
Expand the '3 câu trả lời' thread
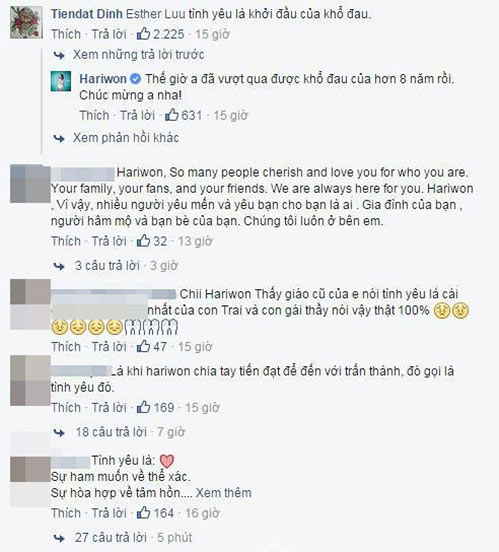coord(107,265)
